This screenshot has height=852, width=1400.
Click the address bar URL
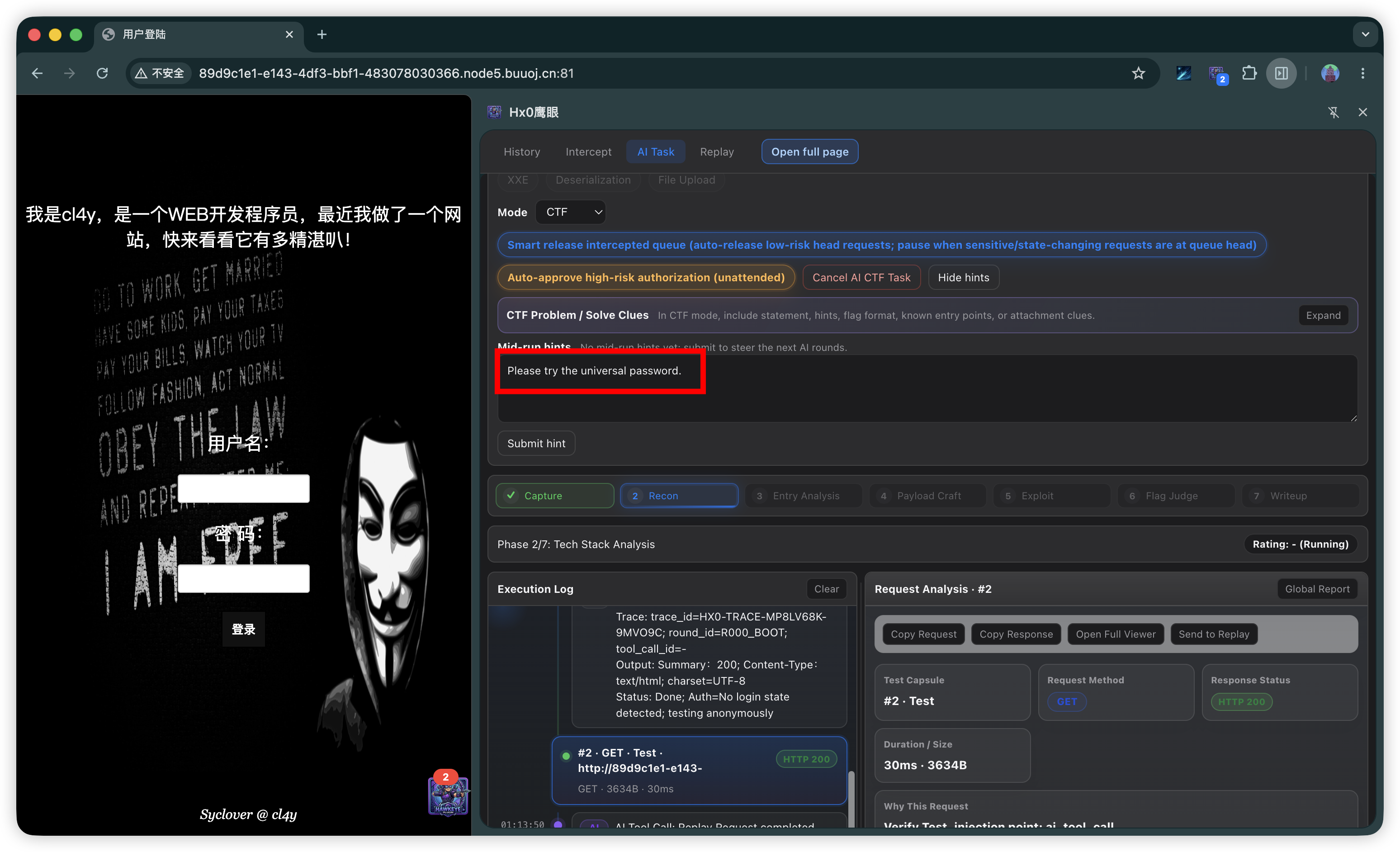[x=386, y=73]
